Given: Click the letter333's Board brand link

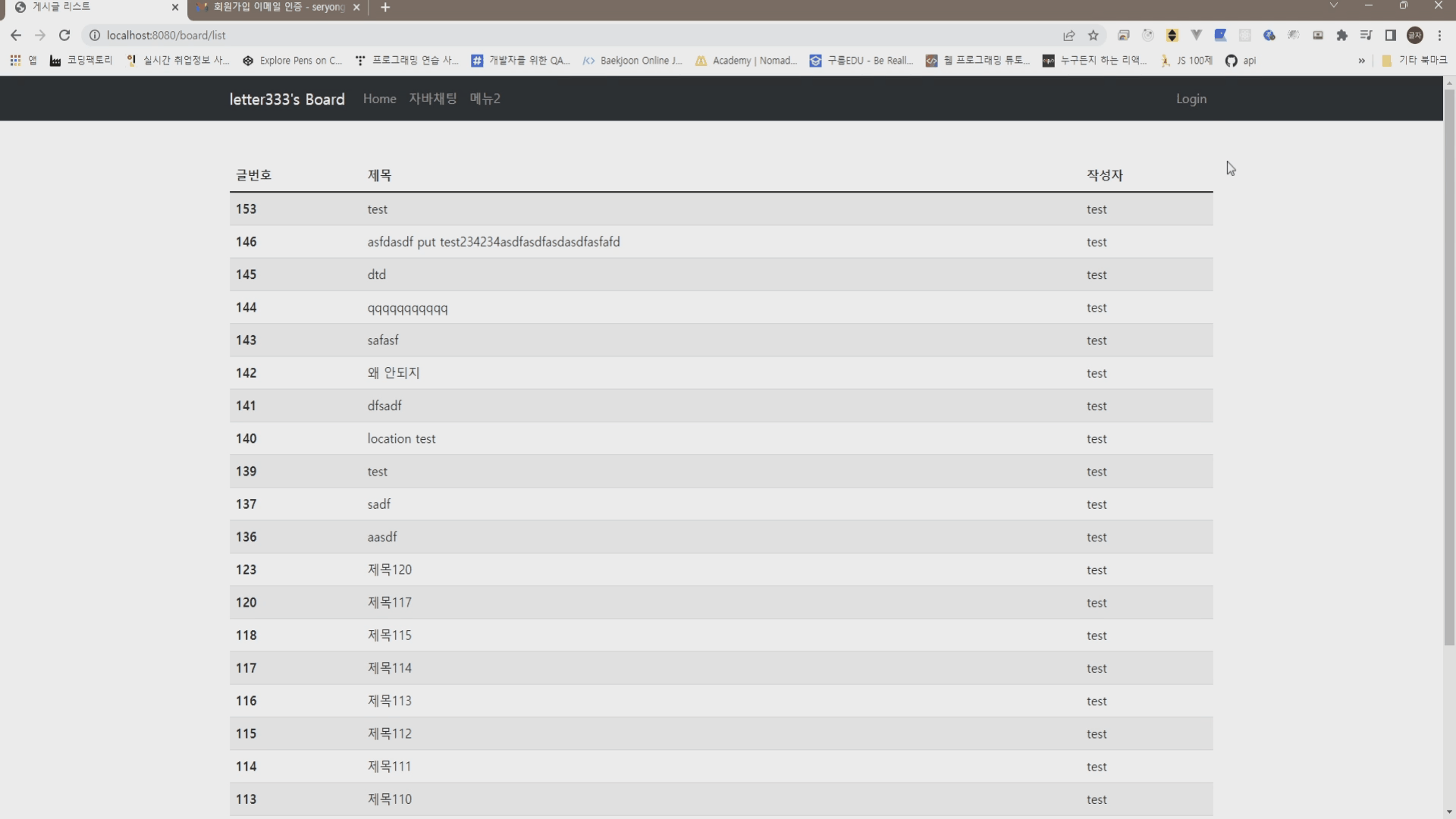Looking at the screenshot, I should pyautogui.click(x=287, y=99).
